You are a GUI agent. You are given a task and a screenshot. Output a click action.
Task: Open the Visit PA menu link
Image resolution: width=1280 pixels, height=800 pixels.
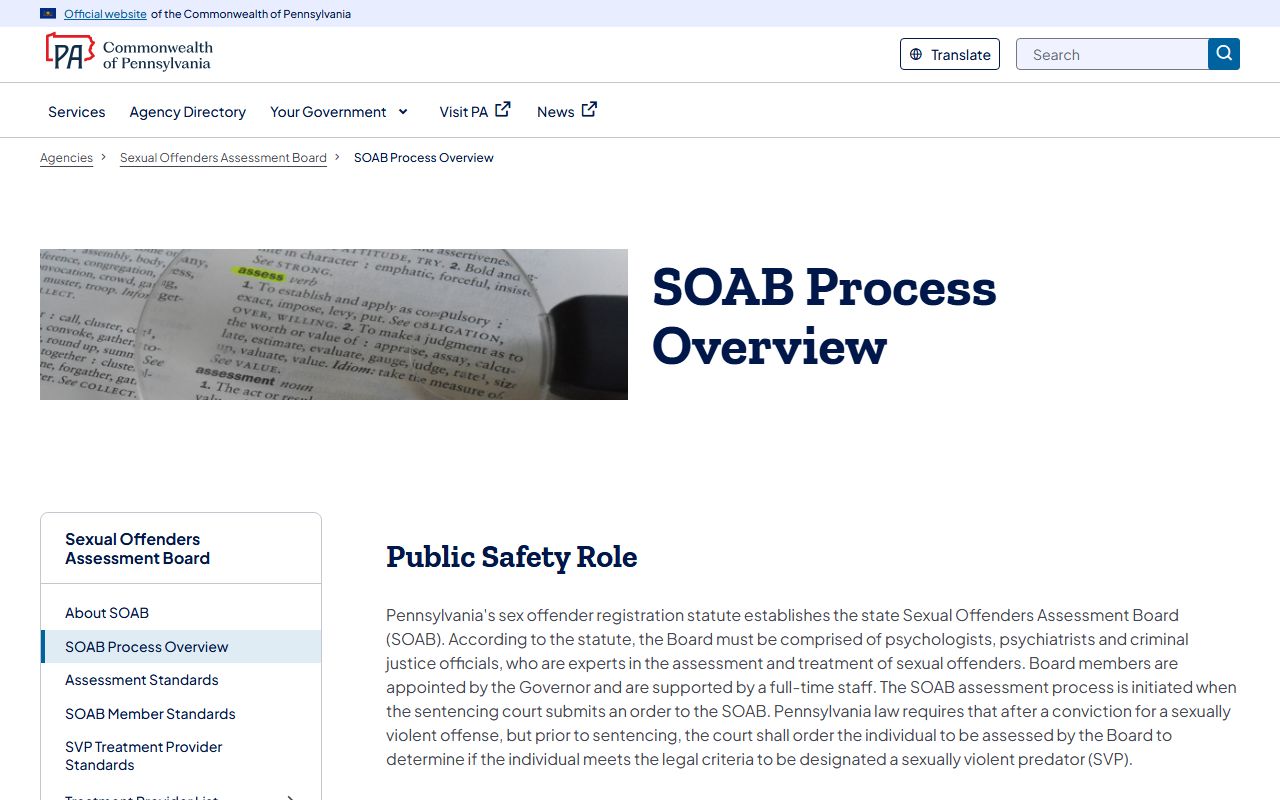click(475, 111)
